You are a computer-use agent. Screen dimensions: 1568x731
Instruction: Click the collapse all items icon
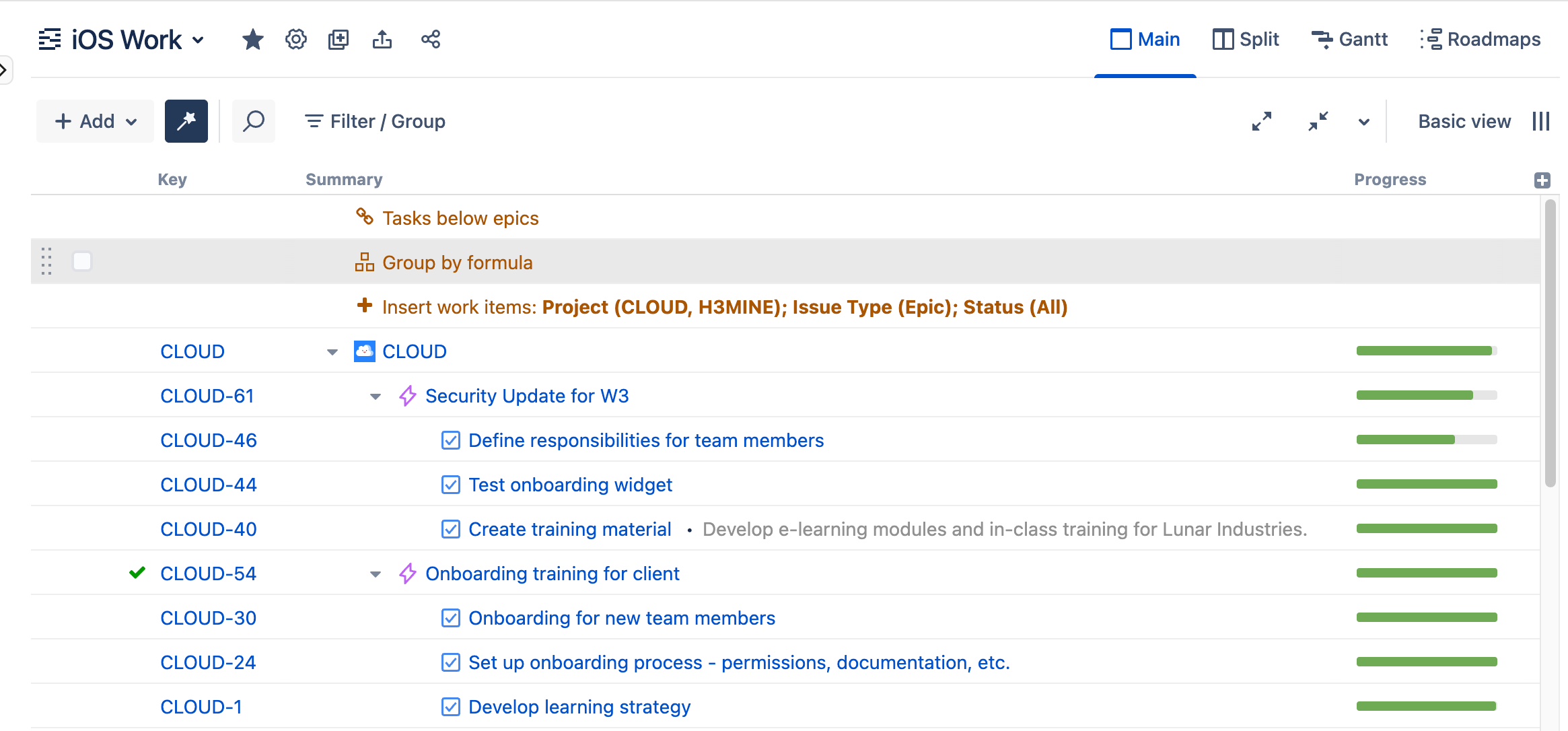point(1318,121)
